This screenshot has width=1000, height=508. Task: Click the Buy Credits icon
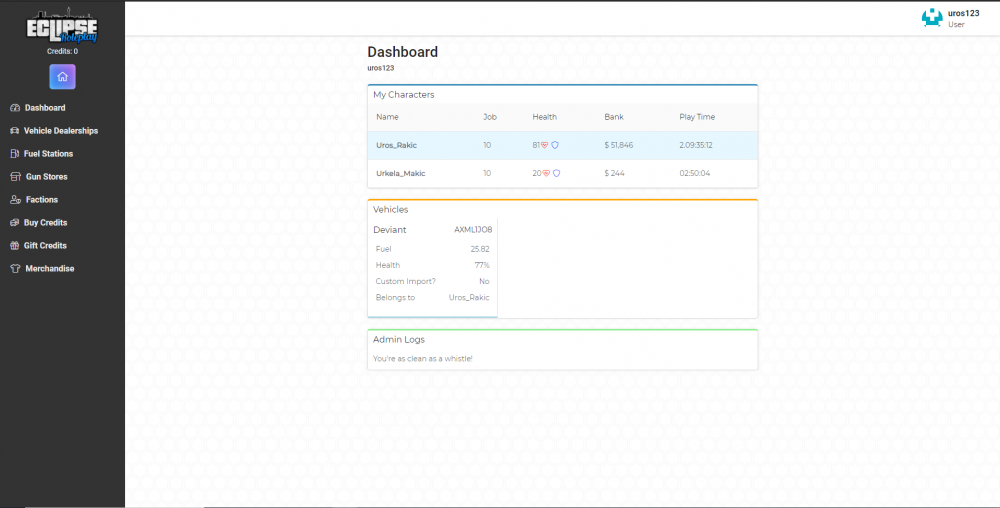[15, 222]
